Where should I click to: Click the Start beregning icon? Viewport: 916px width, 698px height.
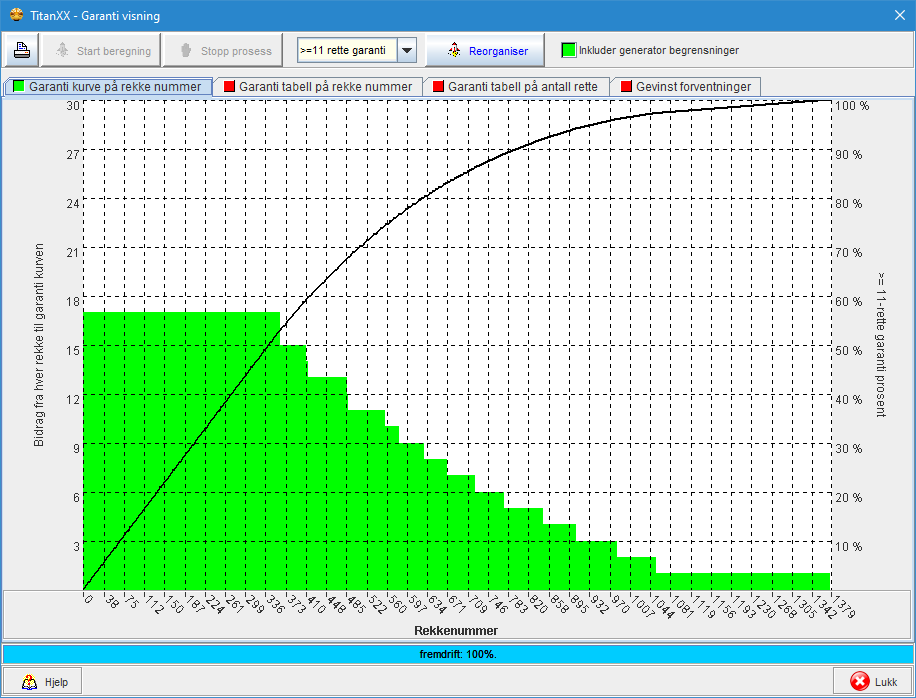(x=63, y=50)
